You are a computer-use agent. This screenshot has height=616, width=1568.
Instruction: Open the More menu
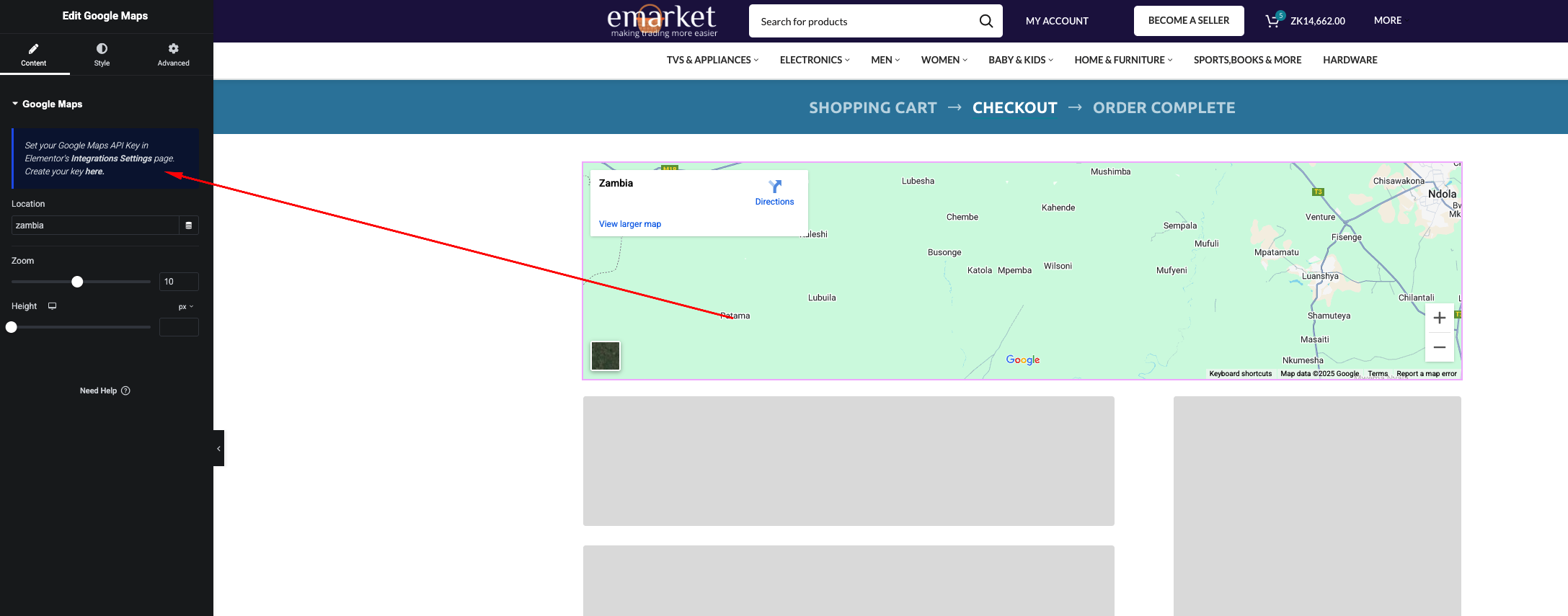click(1388, 20)
